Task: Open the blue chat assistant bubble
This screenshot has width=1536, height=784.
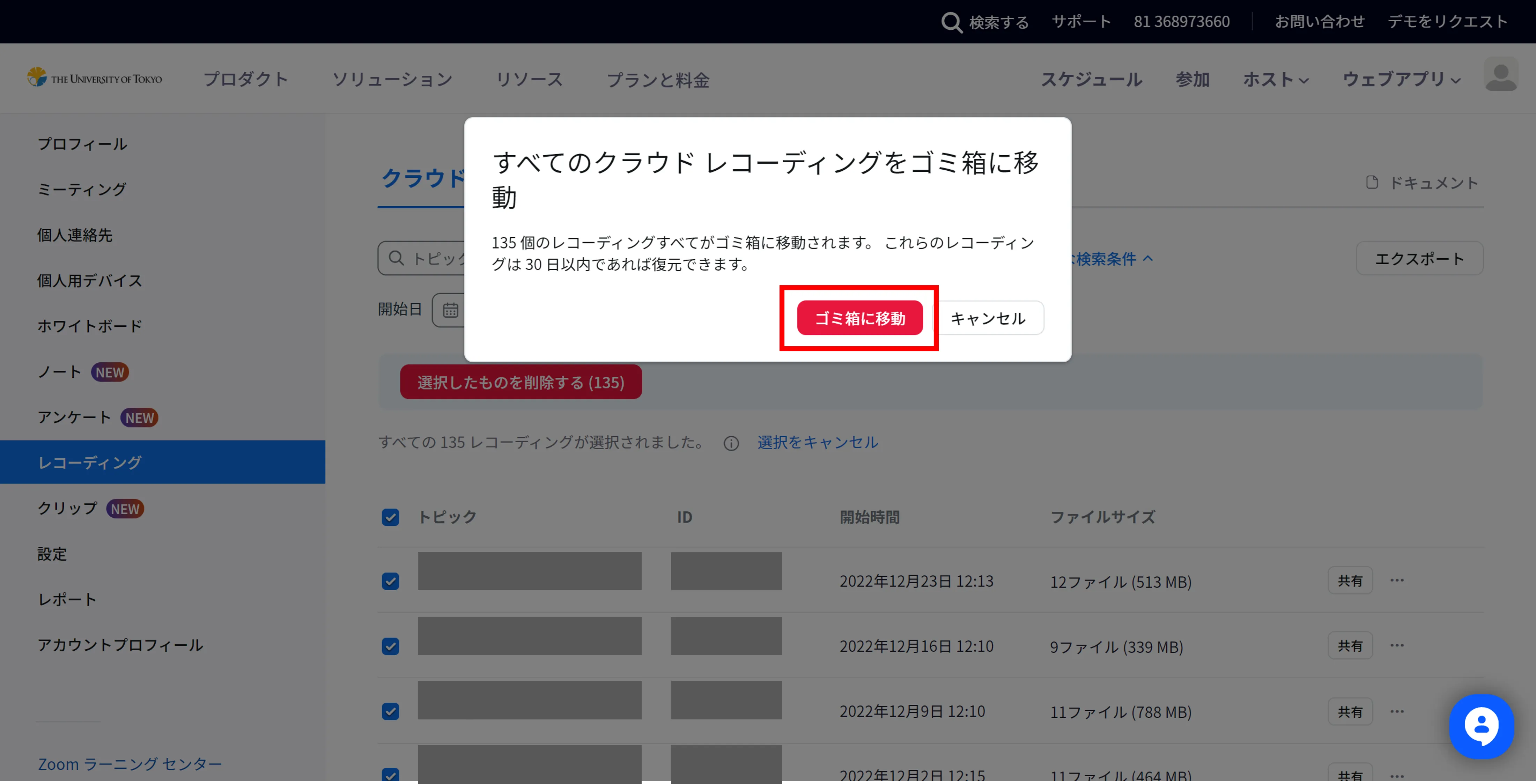Action: 1481,726
